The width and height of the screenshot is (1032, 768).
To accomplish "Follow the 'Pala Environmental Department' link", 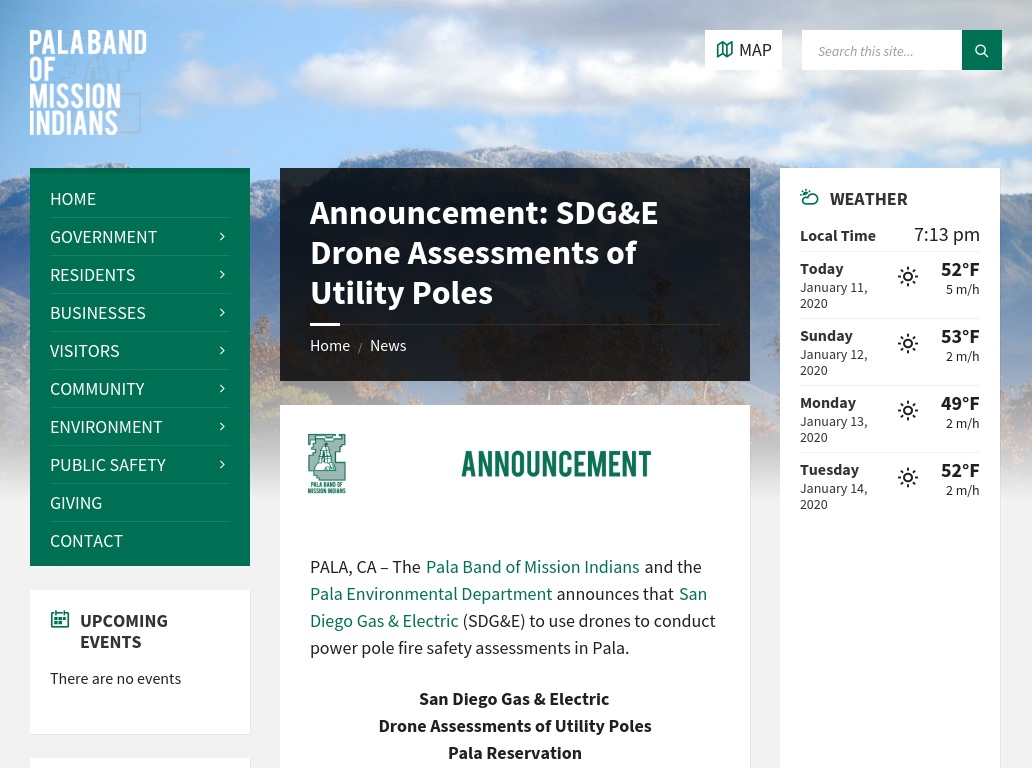I will [x=431, y=594].
